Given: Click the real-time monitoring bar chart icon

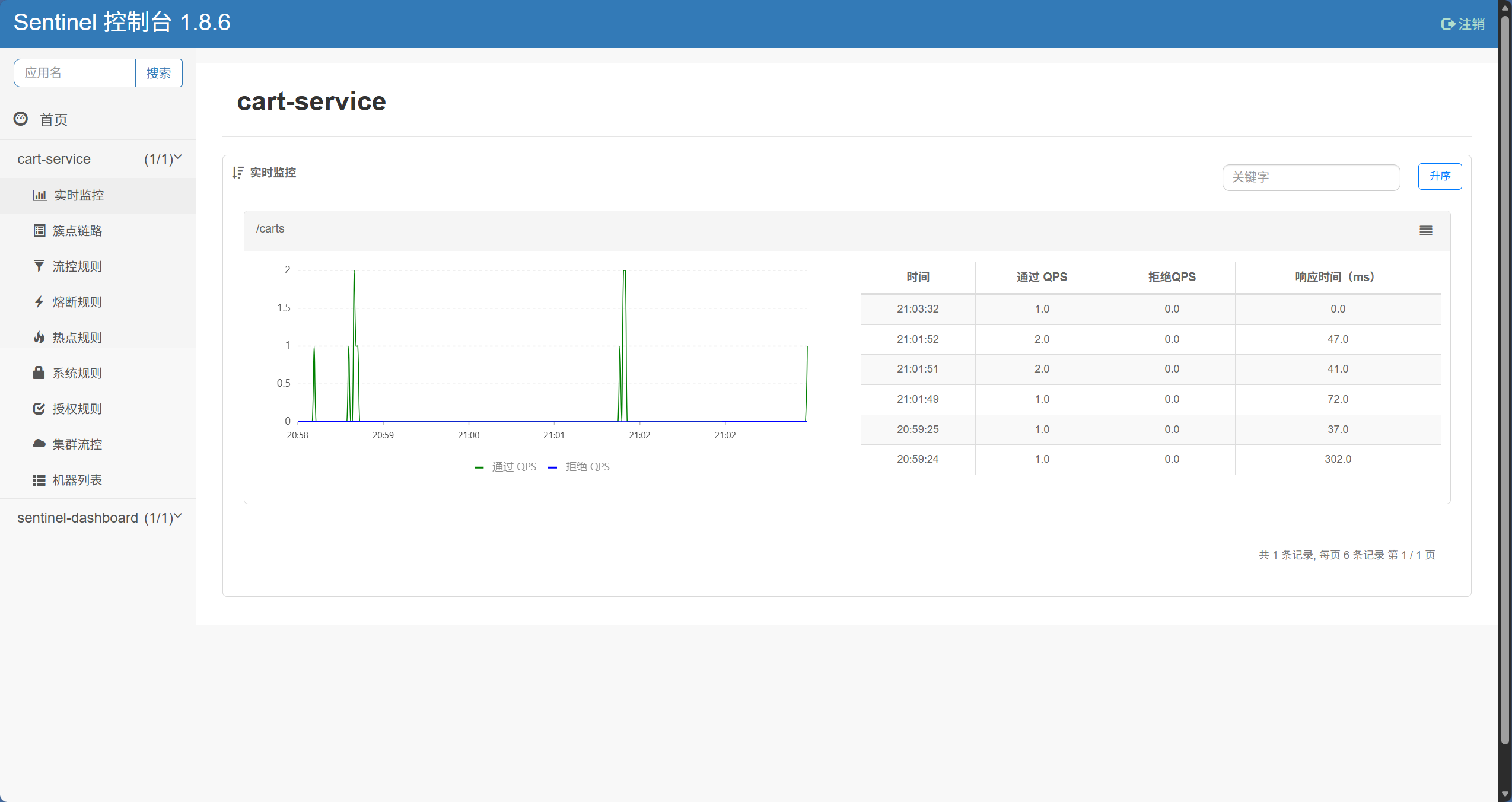Looking at the screenshot, I should 39,195.
